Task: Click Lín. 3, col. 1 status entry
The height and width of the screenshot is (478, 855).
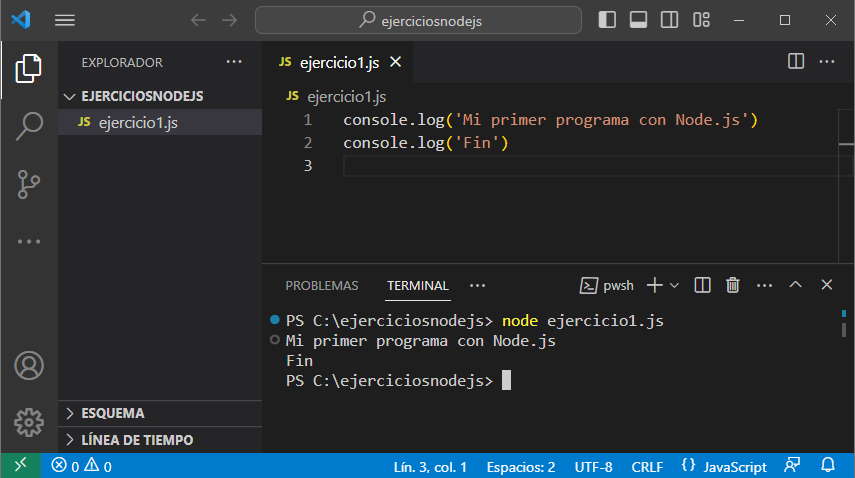Action: (x=430, y=467)
